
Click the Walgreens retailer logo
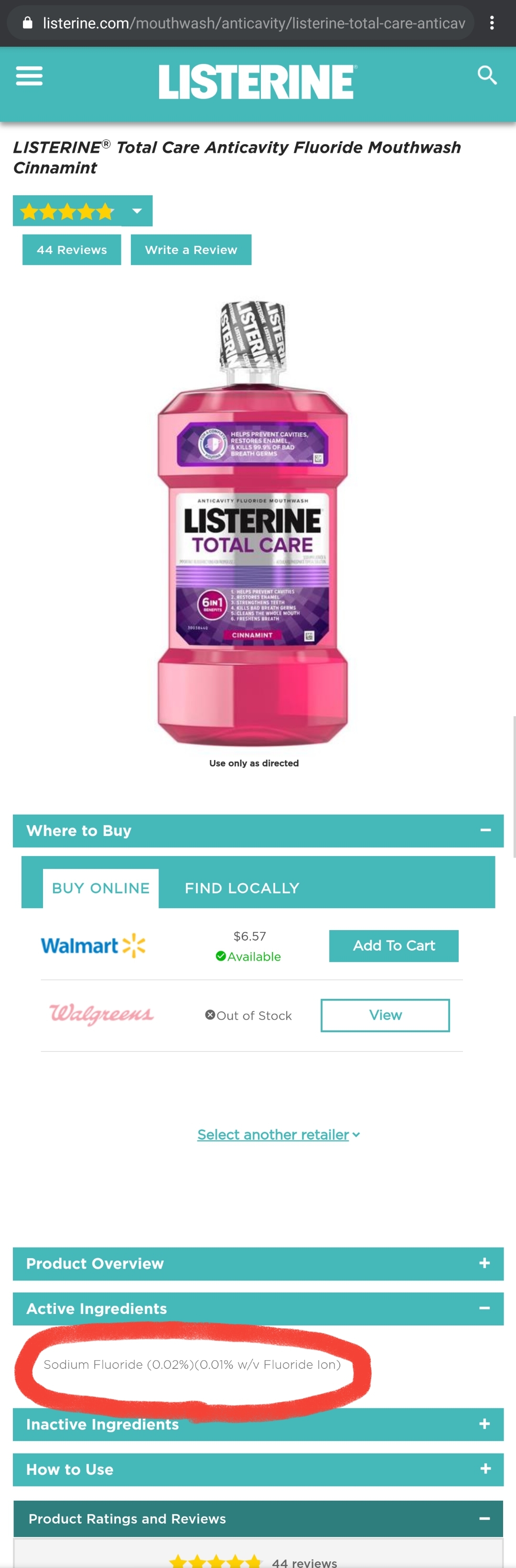point(101,1014)
